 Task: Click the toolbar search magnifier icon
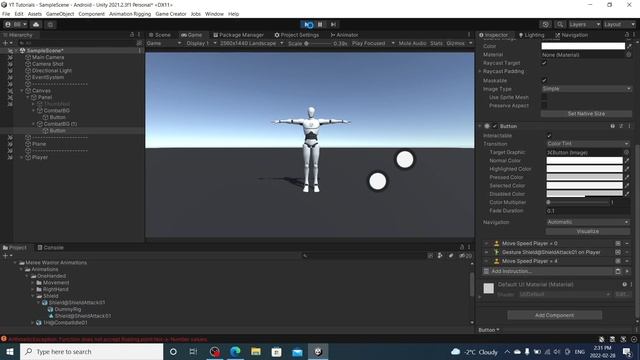pos(560,24)
